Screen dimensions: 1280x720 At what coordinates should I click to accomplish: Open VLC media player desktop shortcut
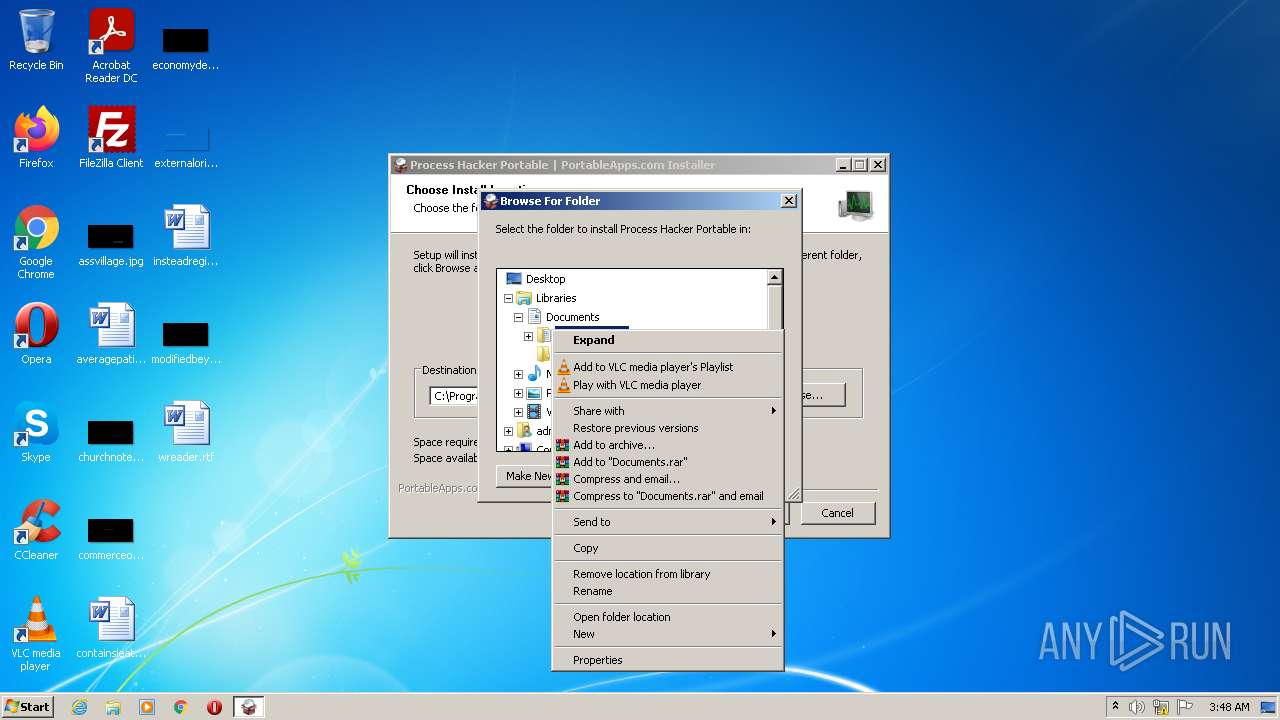tap(36, 634)
